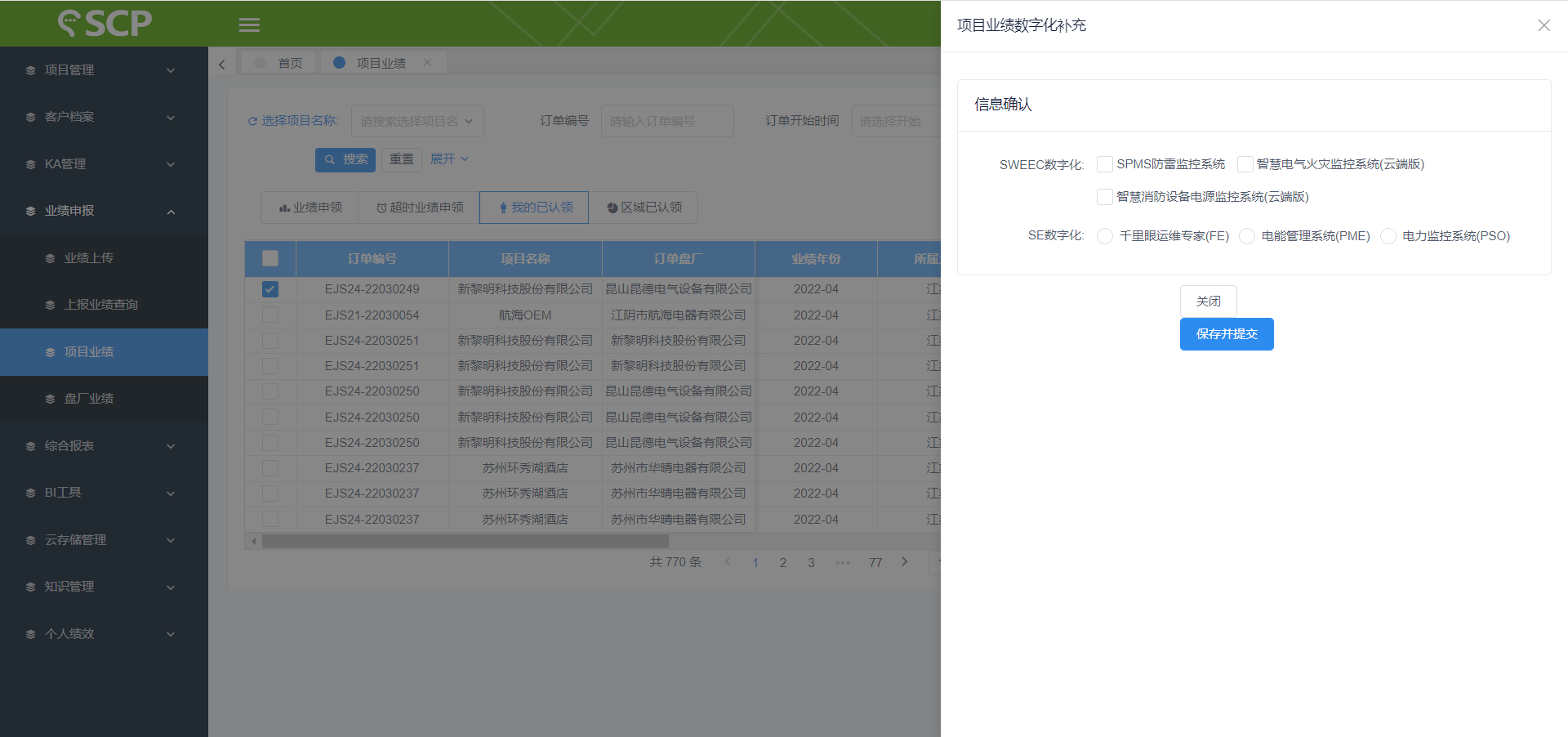Click the refresh icon beside 选择项目名称
This screenshot has width=1568, height=737.
pyautogui.click(x=252, y=121)
